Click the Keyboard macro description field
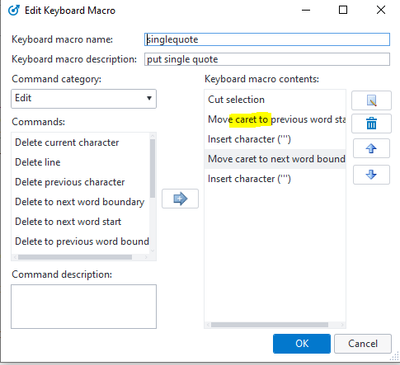This screenshot has height=365, width=400. (267, 59)
